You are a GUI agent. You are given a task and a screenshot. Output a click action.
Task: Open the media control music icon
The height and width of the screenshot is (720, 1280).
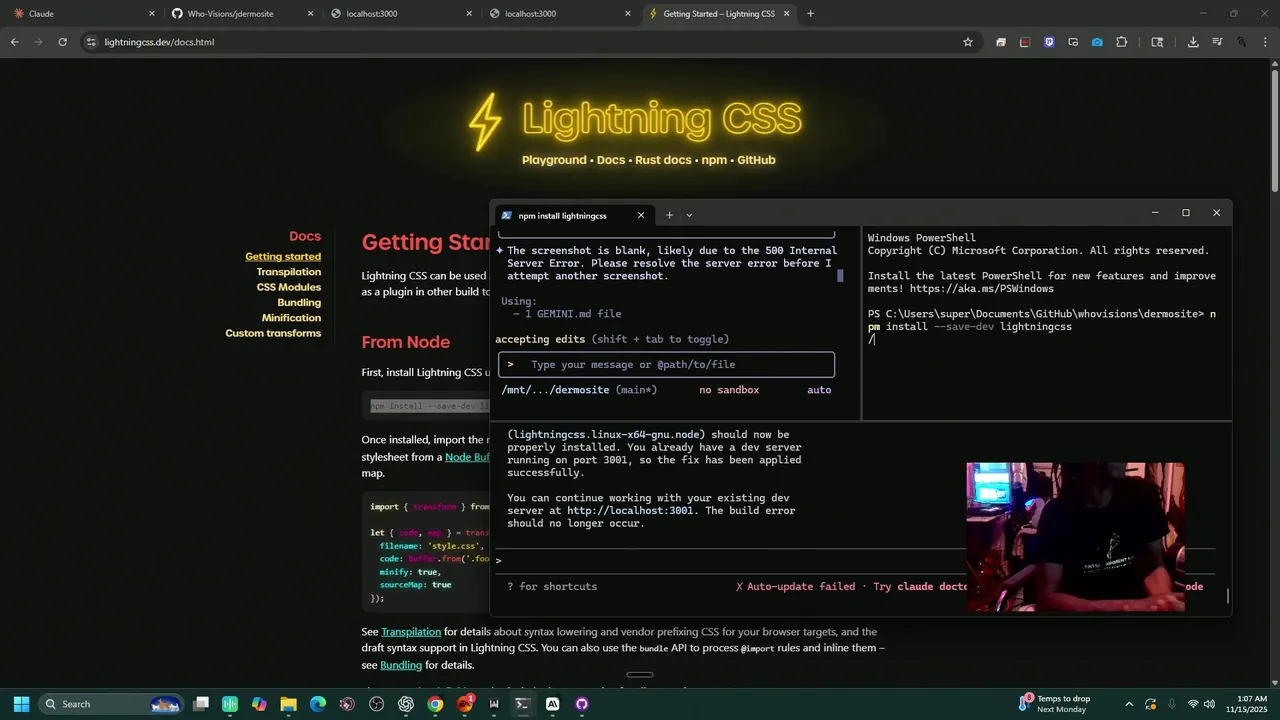[x=1217, y=42]
